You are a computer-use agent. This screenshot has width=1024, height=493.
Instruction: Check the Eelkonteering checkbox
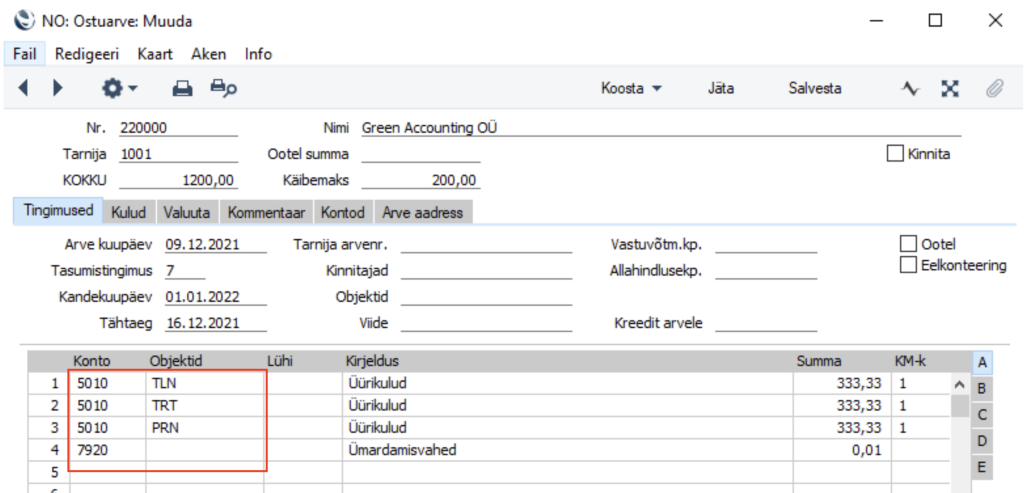pos(908,265)
